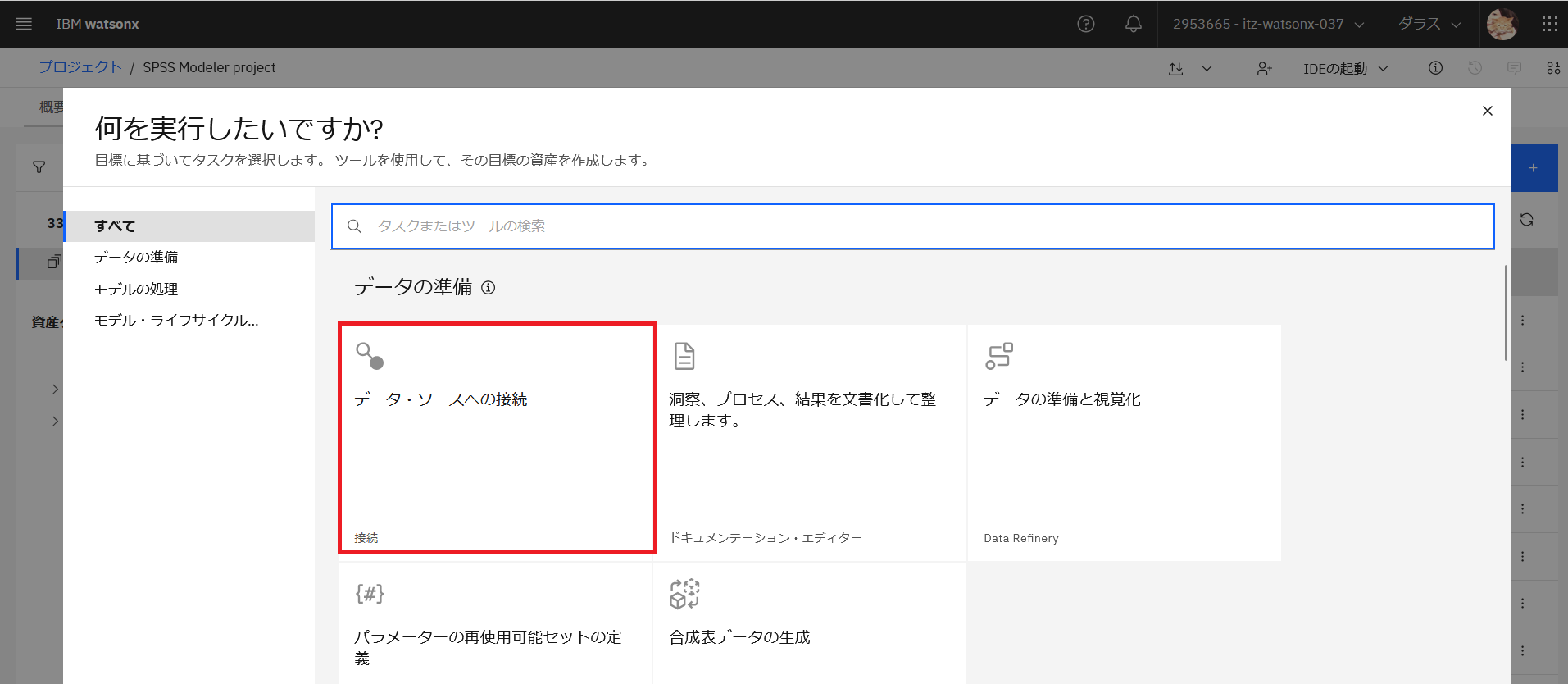Close the task dialog with X
The image size is (1568, 684).
[x=1488, y=111]
